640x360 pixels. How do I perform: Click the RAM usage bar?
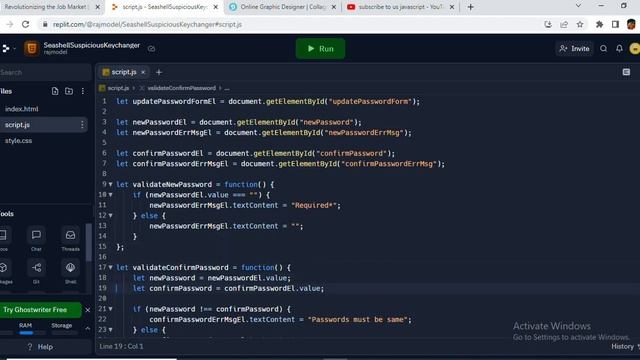pos(31,333)
